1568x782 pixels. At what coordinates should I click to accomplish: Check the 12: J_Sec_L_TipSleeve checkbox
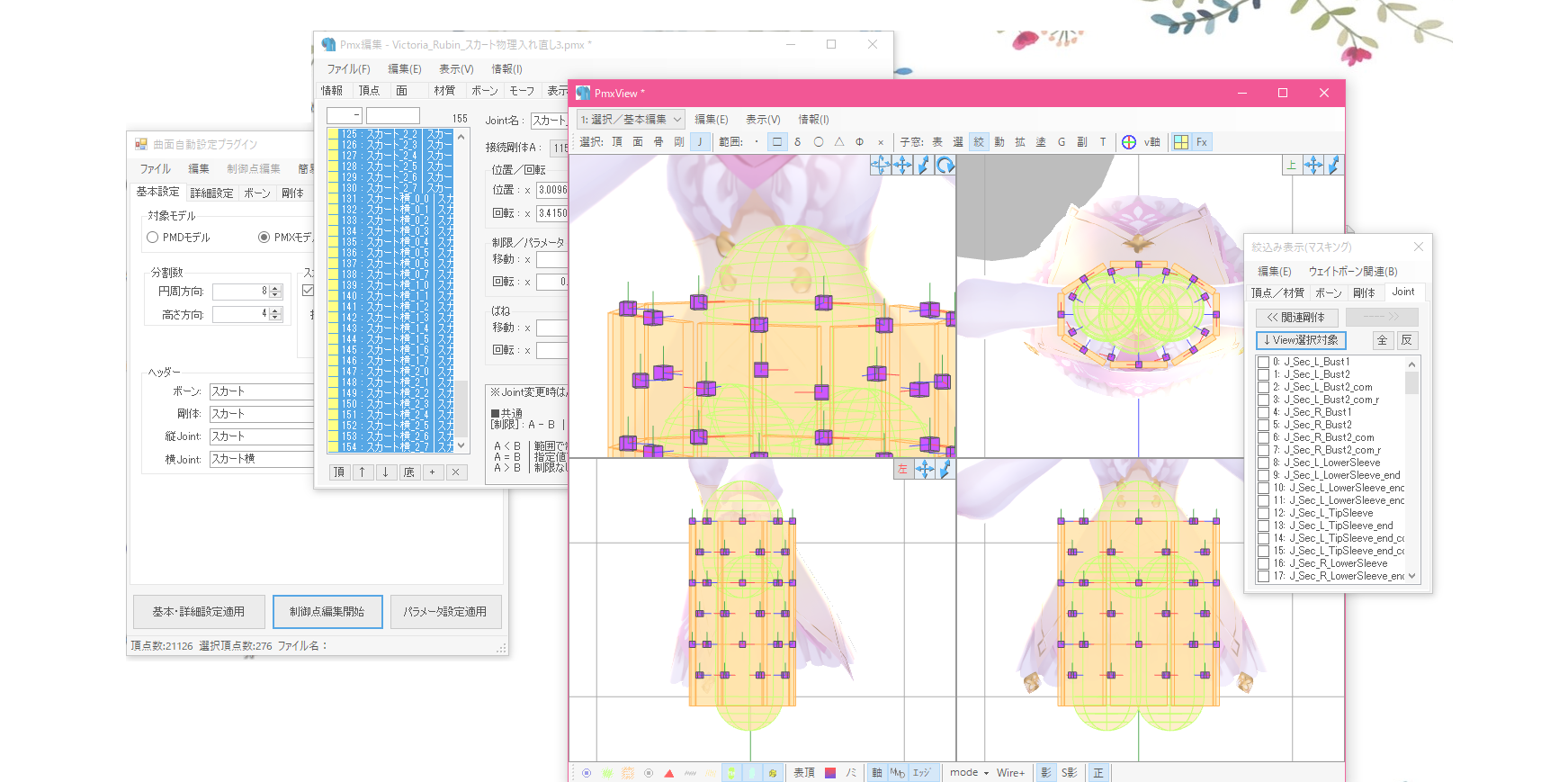point(1264,513)
